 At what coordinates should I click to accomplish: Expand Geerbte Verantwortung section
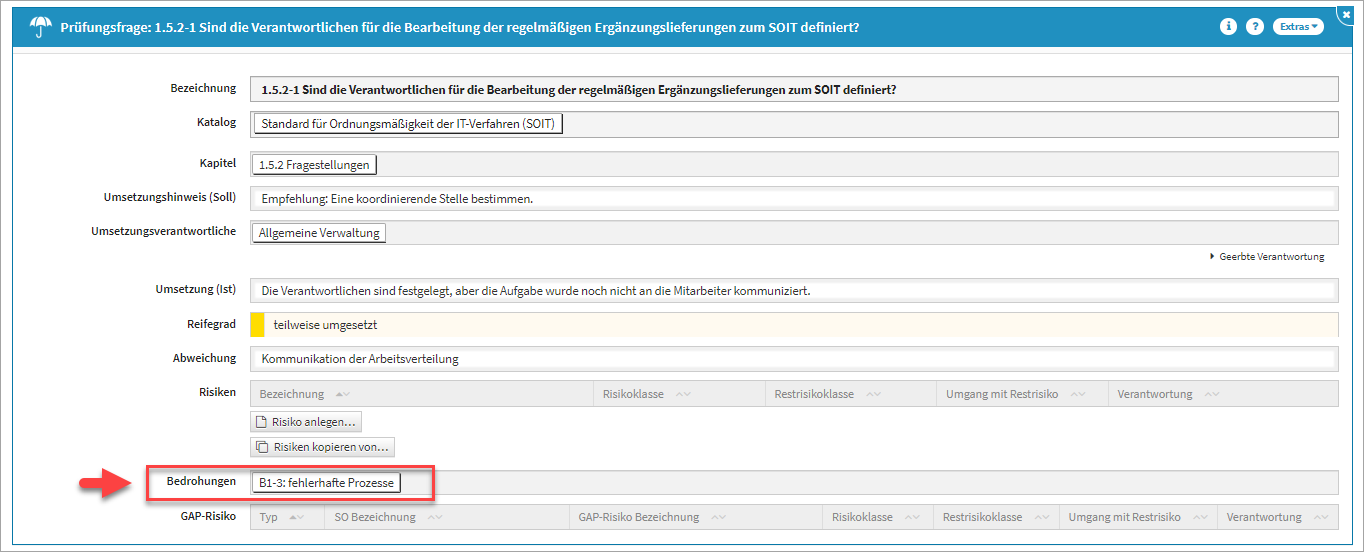1266,257
